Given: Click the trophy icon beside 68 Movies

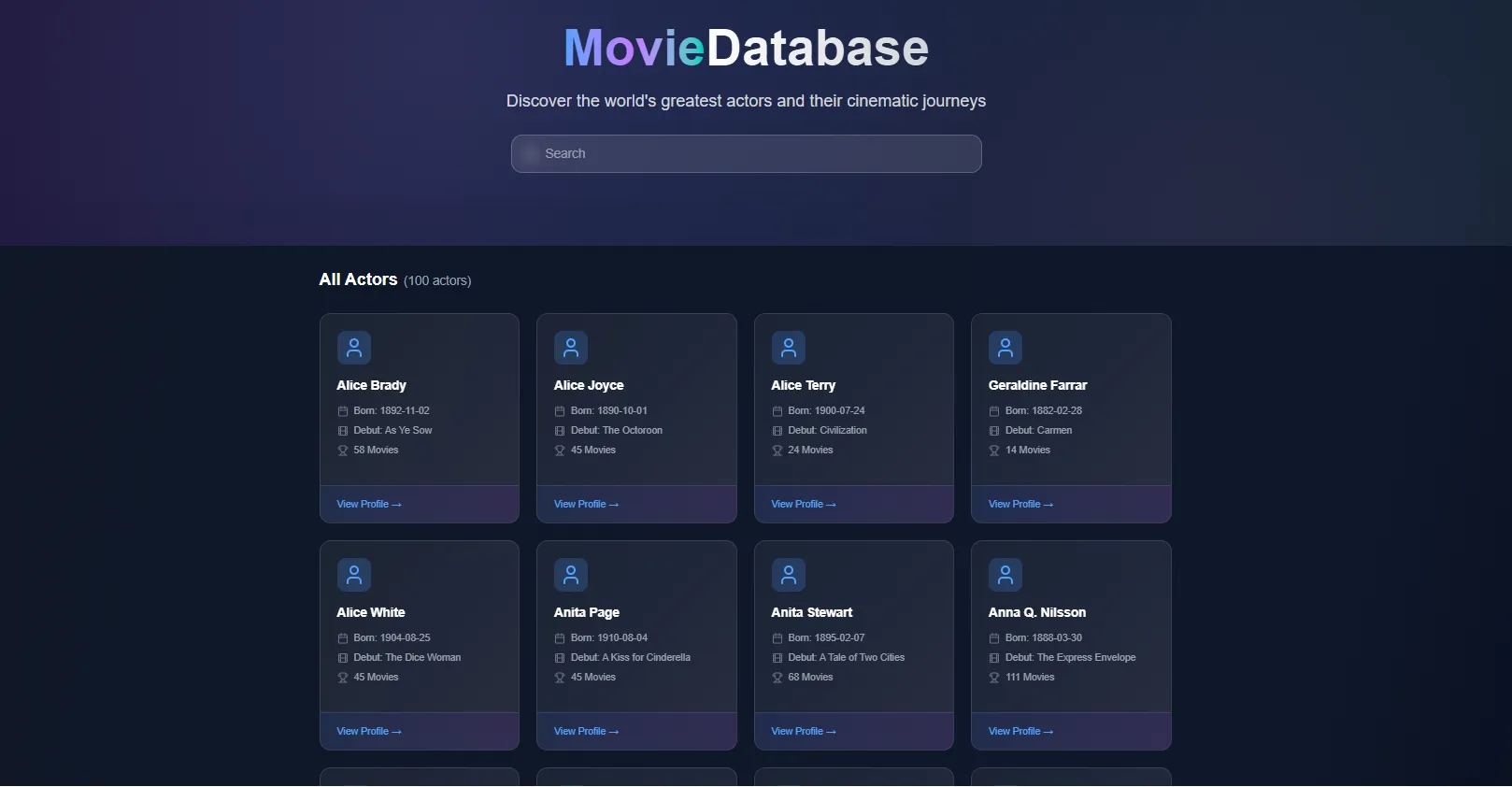Looking at the screenshot, I should pos(777,678).
